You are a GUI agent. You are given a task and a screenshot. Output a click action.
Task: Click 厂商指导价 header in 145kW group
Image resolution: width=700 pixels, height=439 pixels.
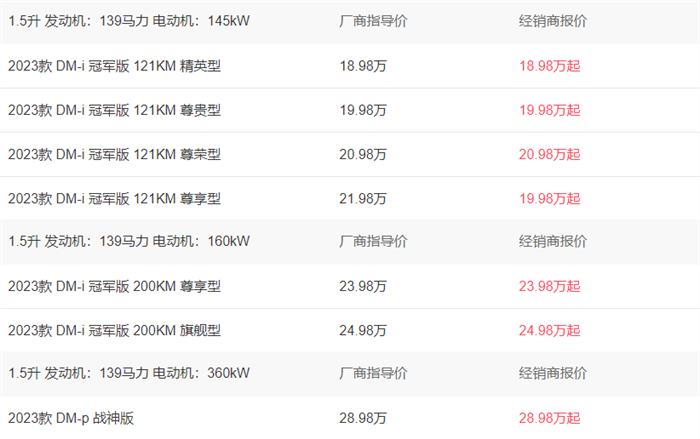[x=373, y=21]
